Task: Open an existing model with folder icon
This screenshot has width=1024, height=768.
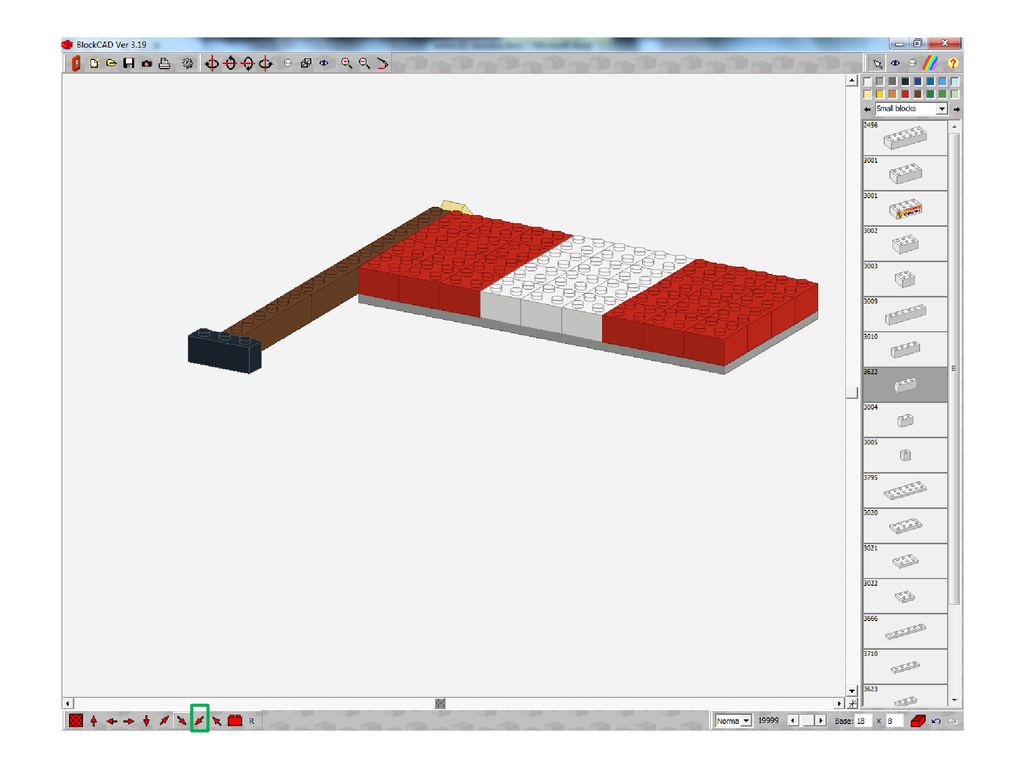Action: click(x=111, y=63)
